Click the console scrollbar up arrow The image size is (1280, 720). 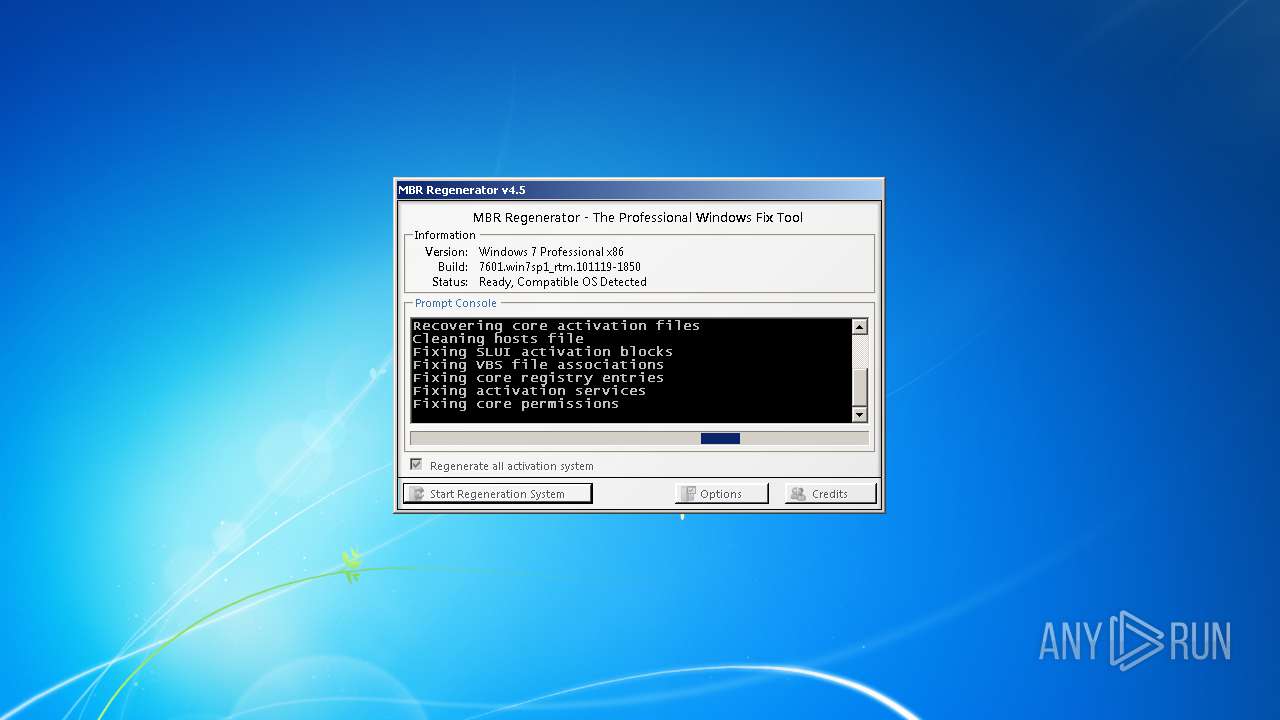[860, 327]
